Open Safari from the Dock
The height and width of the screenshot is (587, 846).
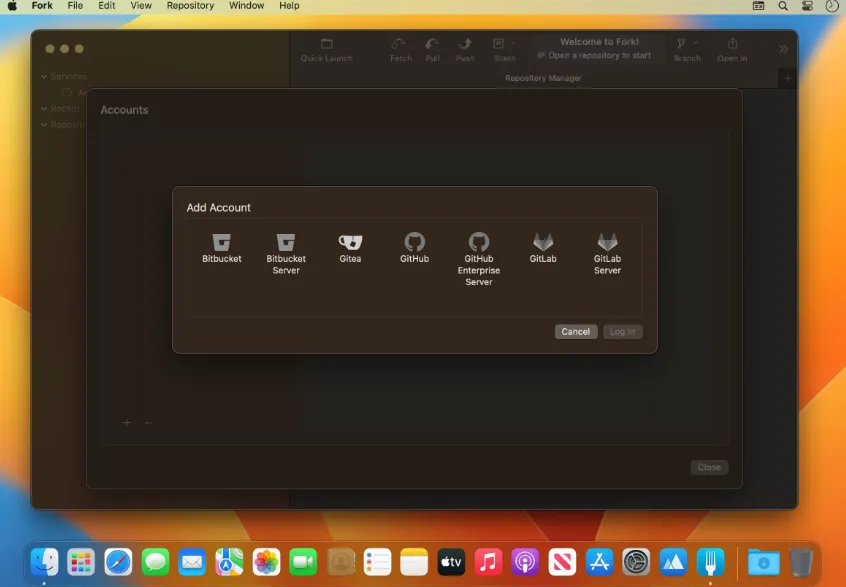click(x=118, y=562)
